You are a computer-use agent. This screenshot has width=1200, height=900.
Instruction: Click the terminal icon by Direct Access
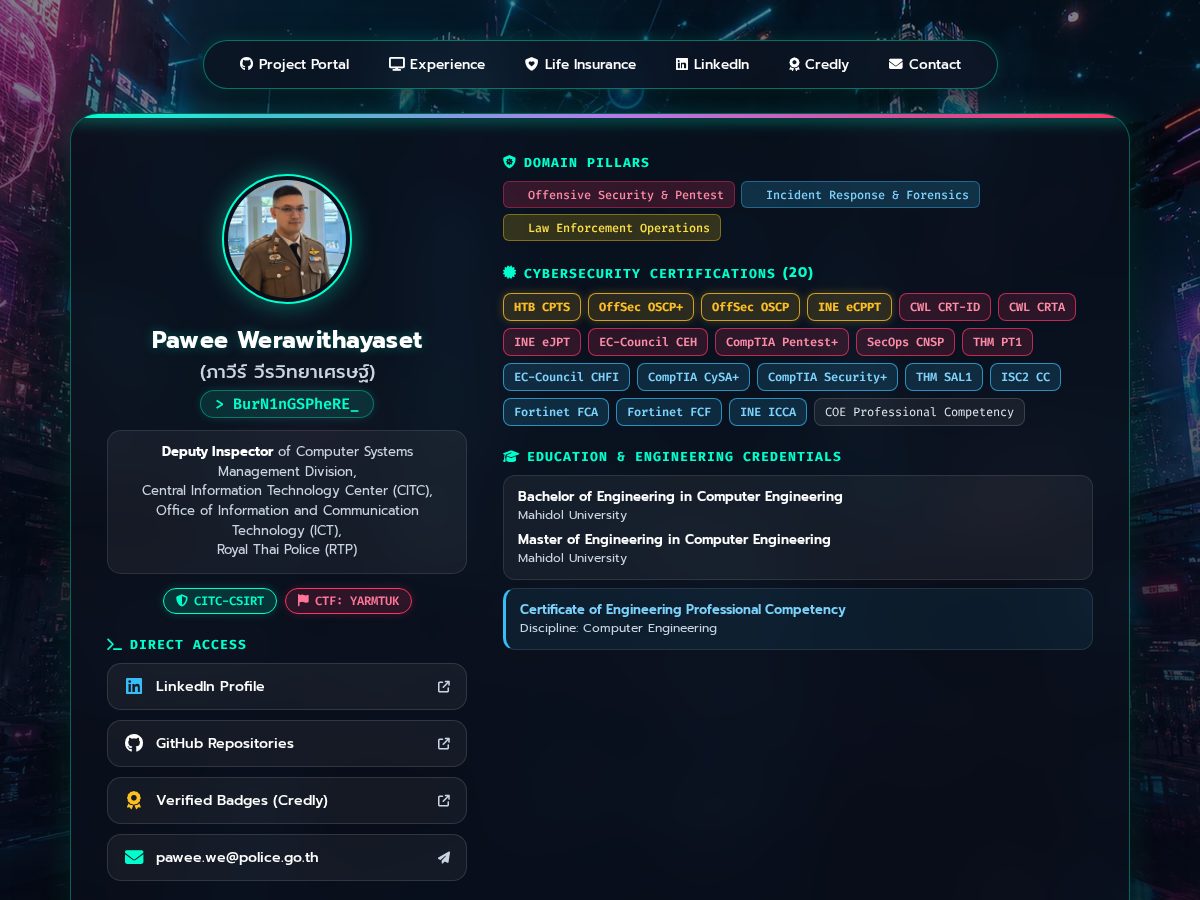pos(114,645)
